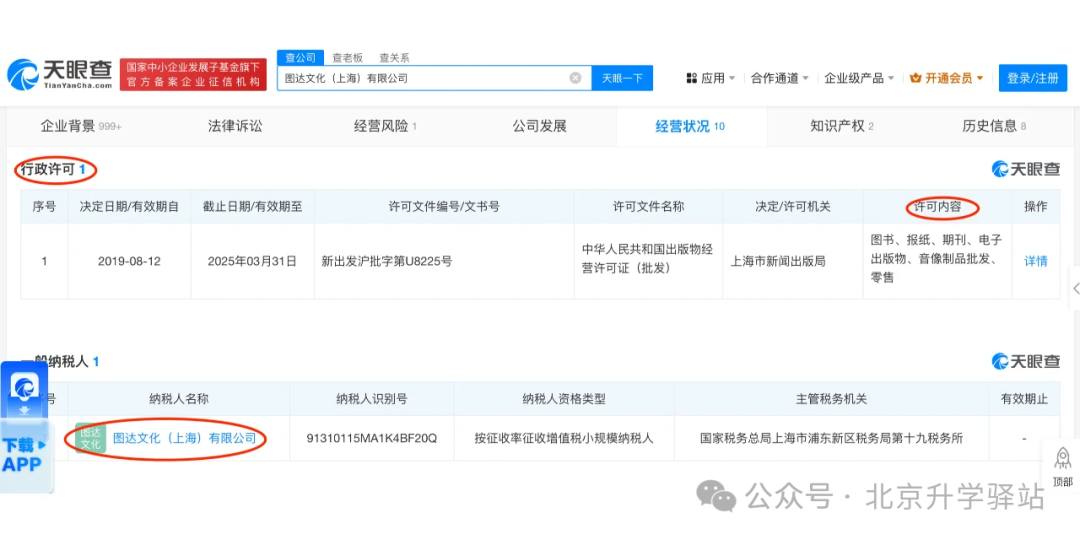Open the 图达文化（上海）有限公司 taxpayer link

[184, 438]
